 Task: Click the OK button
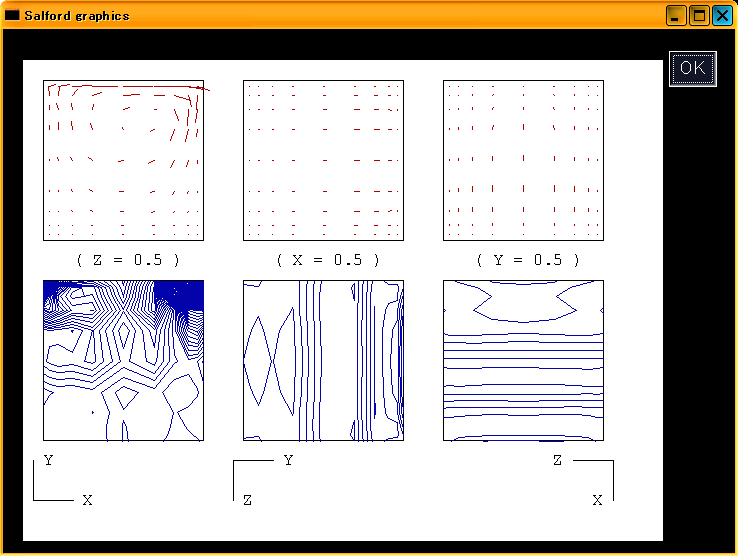(692, 68)
